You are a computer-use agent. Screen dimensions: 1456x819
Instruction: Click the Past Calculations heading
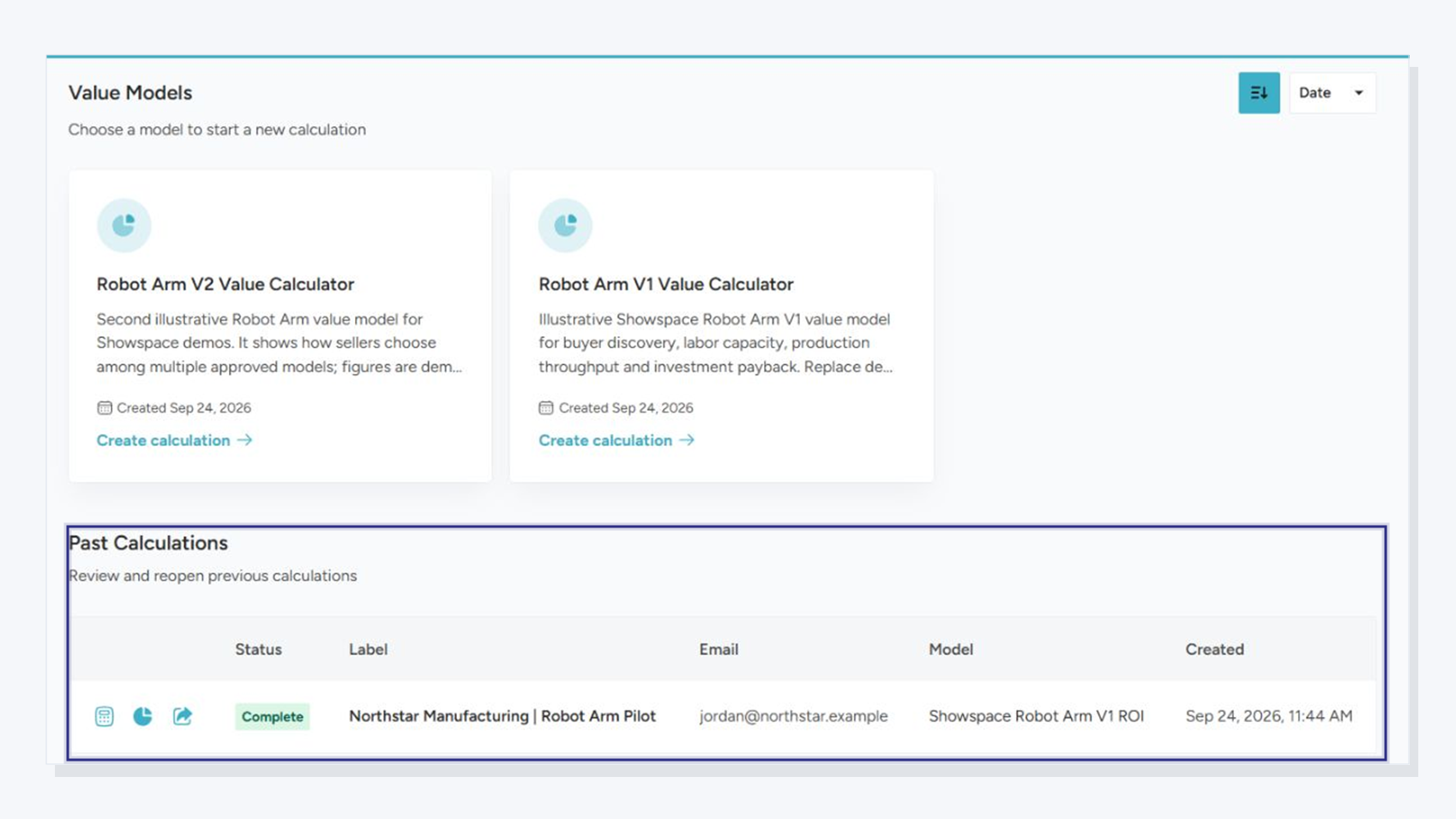pyautogui.click(x=148, y=543)
